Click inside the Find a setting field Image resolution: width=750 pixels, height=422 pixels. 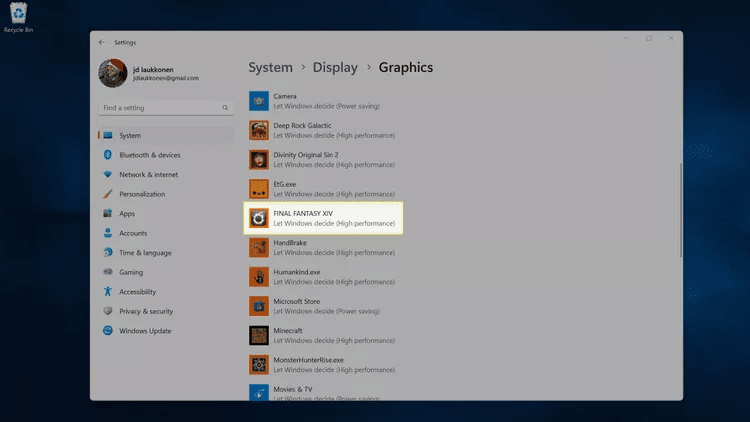[166, 108]
